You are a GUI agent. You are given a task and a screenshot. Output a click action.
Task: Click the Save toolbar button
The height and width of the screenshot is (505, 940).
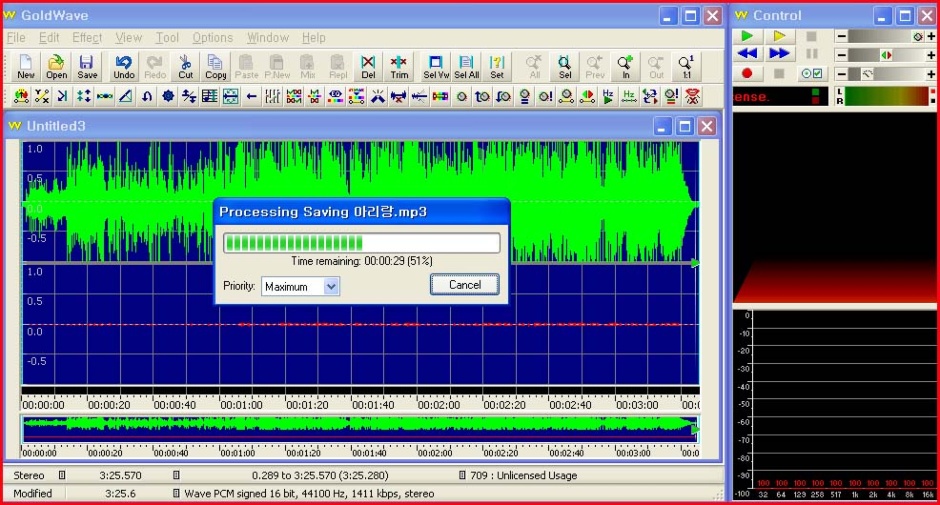click(x=87, y=67)
